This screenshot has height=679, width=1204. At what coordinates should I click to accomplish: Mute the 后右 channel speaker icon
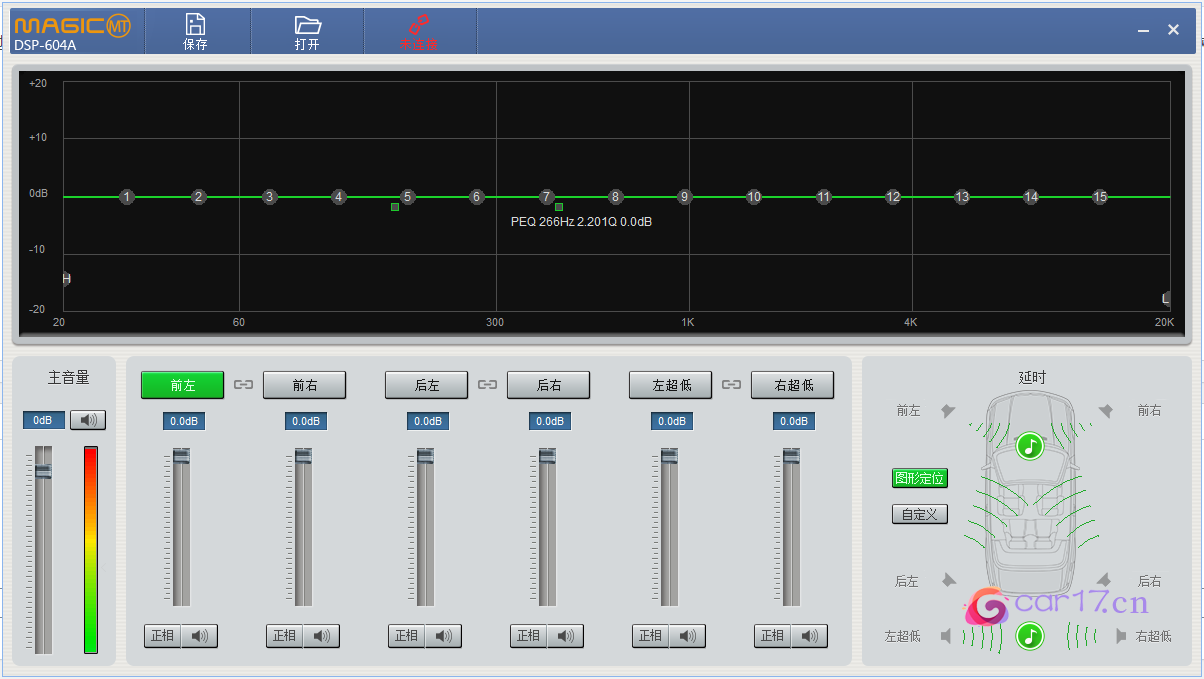(566, 635)
